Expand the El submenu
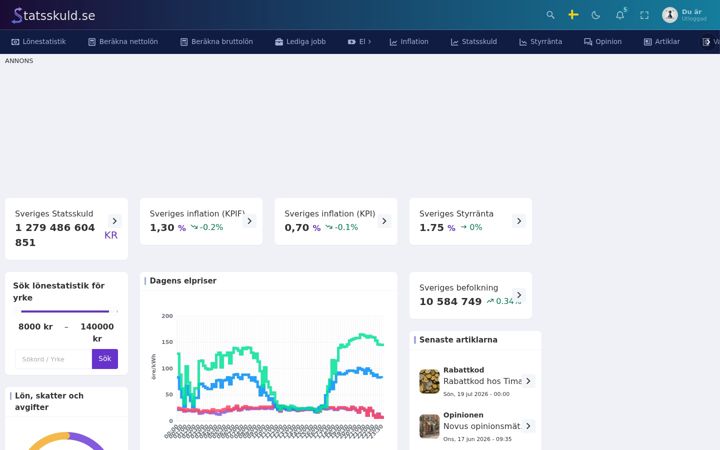This screenshot has height=450, width=720. (360, 42)
